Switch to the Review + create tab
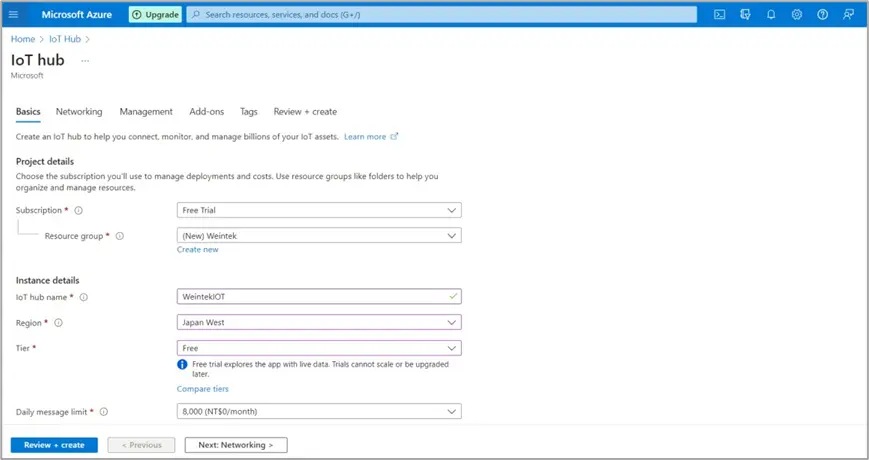 pyautogui.click(x=305, y=112)
